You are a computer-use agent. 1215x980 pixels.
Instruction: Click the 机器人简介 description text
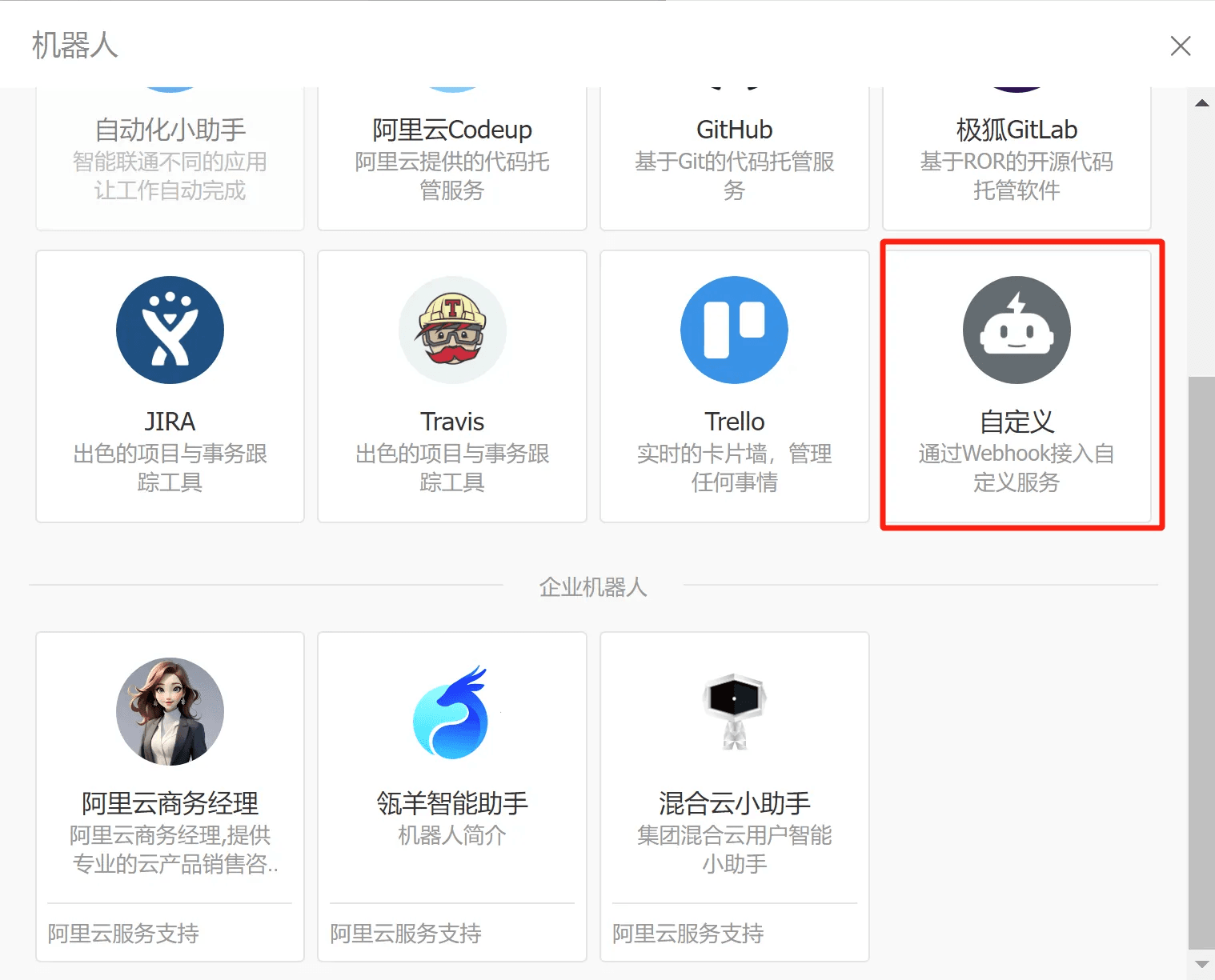[x=452, y=835]
